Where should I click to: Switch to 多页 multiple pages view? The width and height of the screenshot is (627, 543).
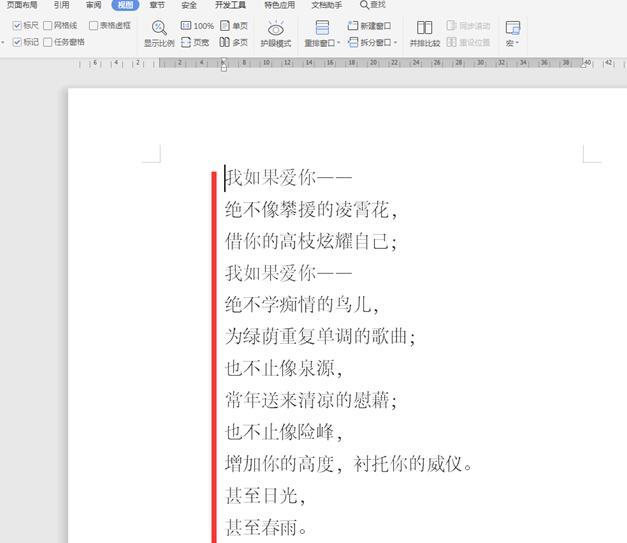234,42
